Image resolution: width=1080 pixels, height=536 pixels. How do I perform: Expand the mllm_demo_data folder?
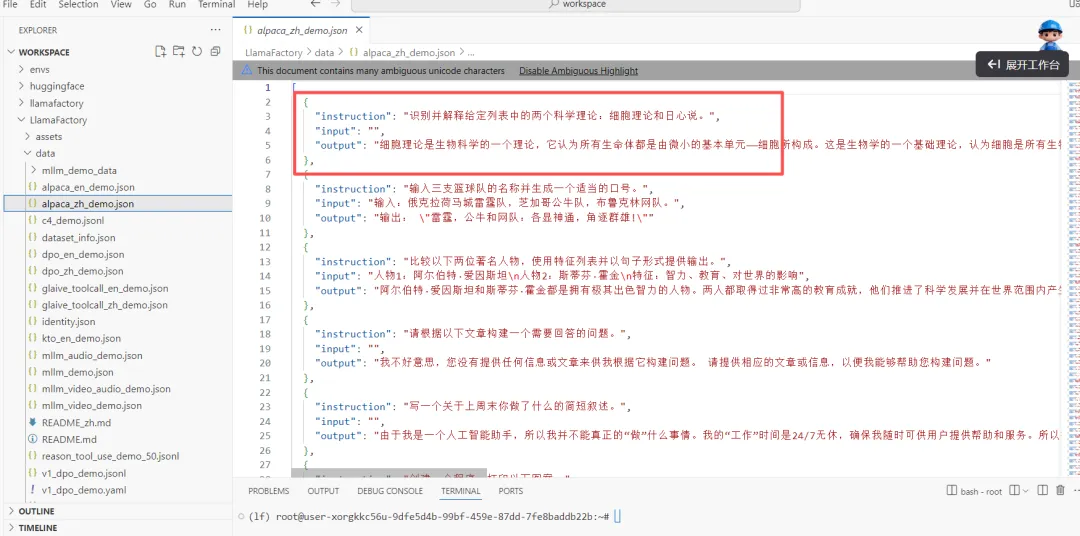click(79, 170)
